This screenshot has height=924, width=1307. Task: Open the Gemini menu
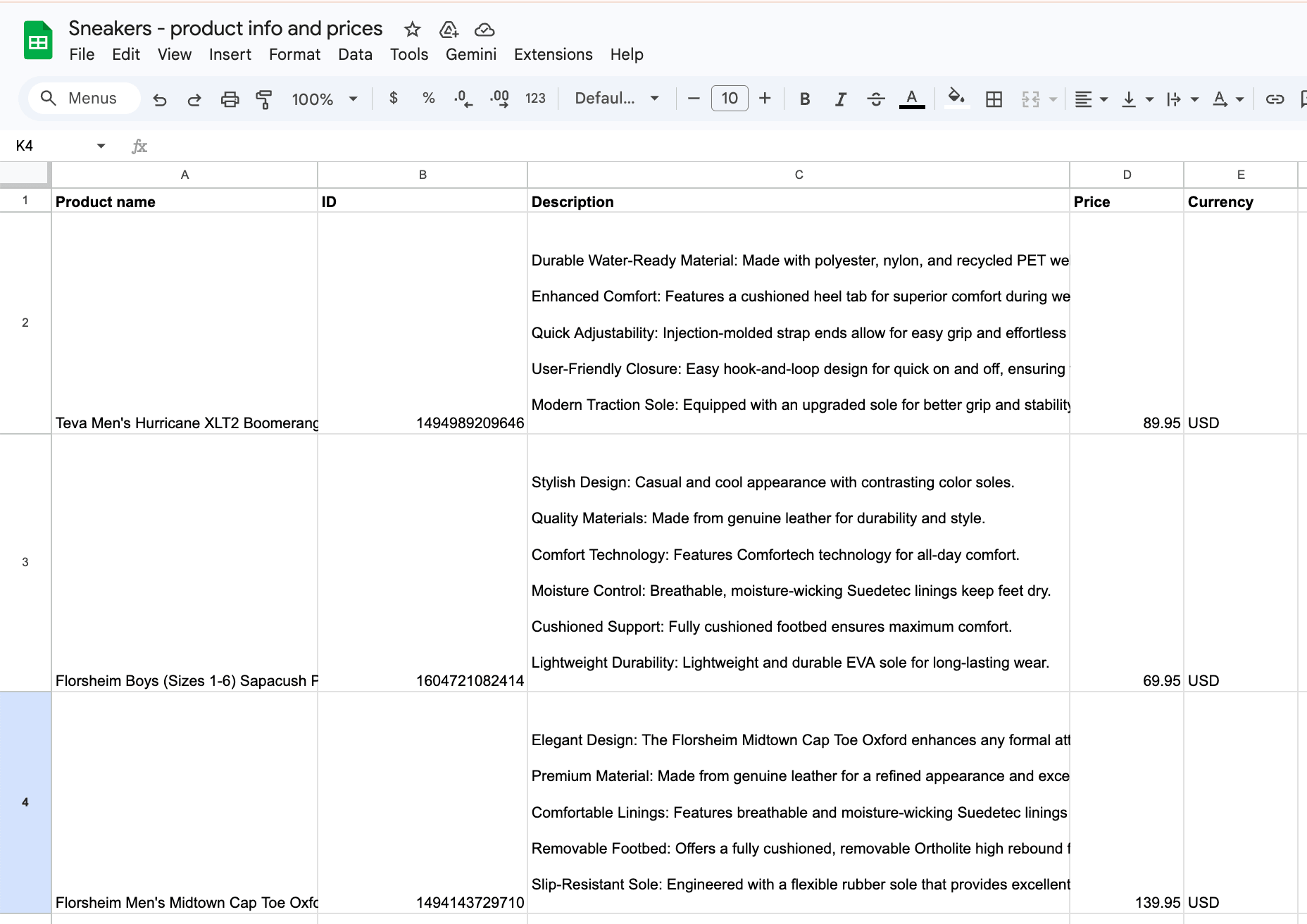470,54
